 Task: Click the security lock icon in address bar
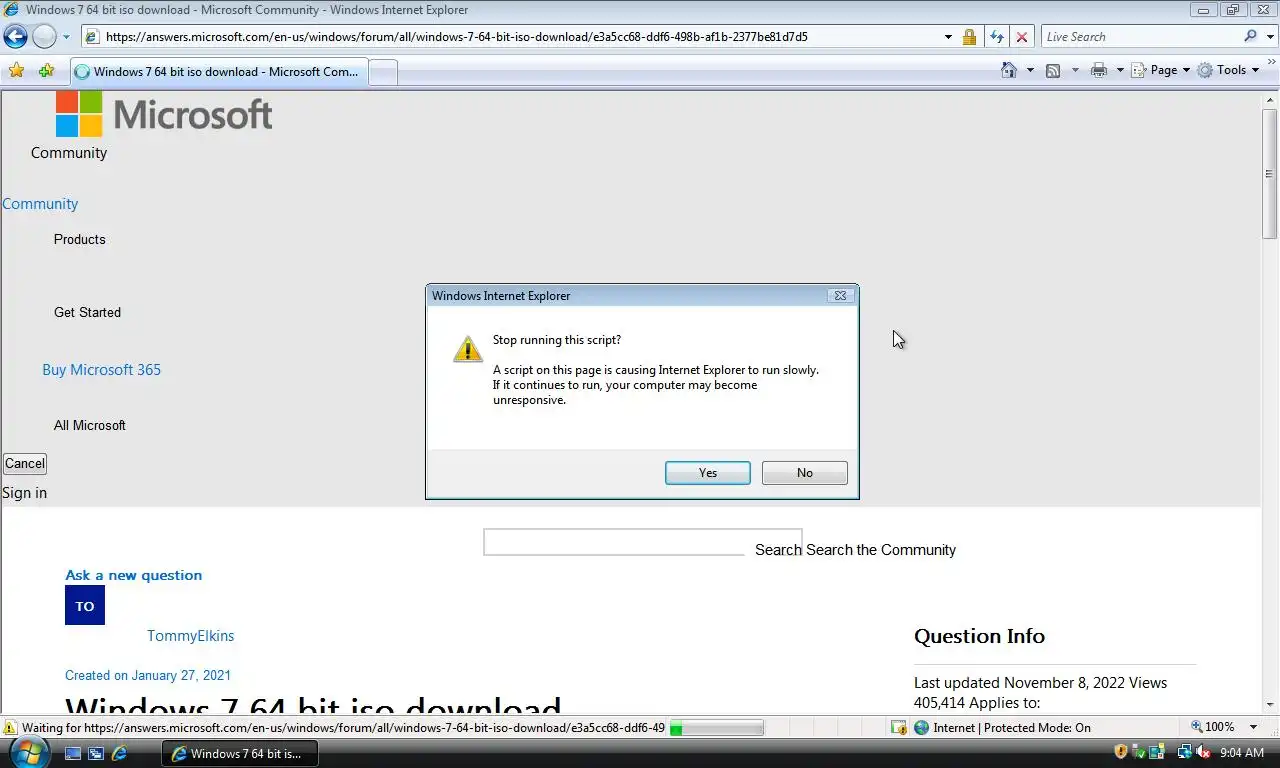[969, 37]
